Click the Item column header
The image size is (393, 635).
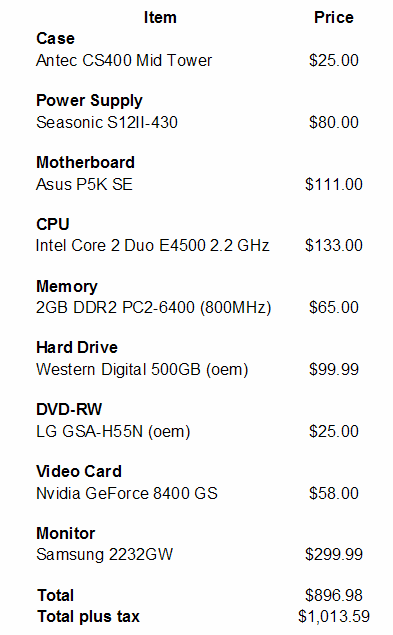[x=160, y=17]
